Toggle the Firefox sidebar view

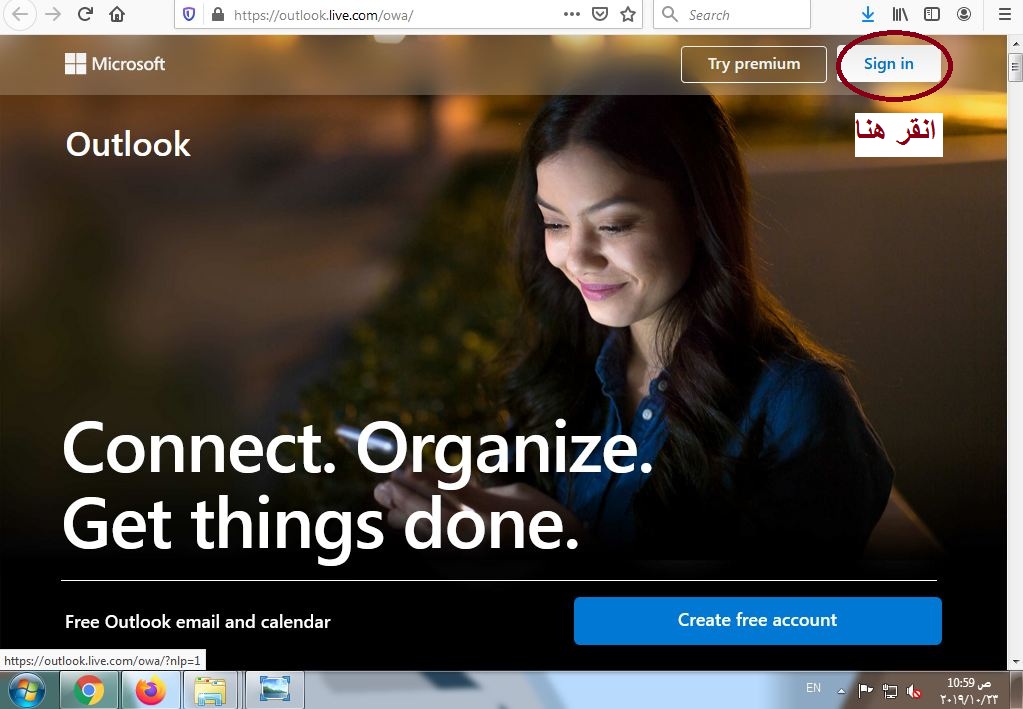point(932,15)
